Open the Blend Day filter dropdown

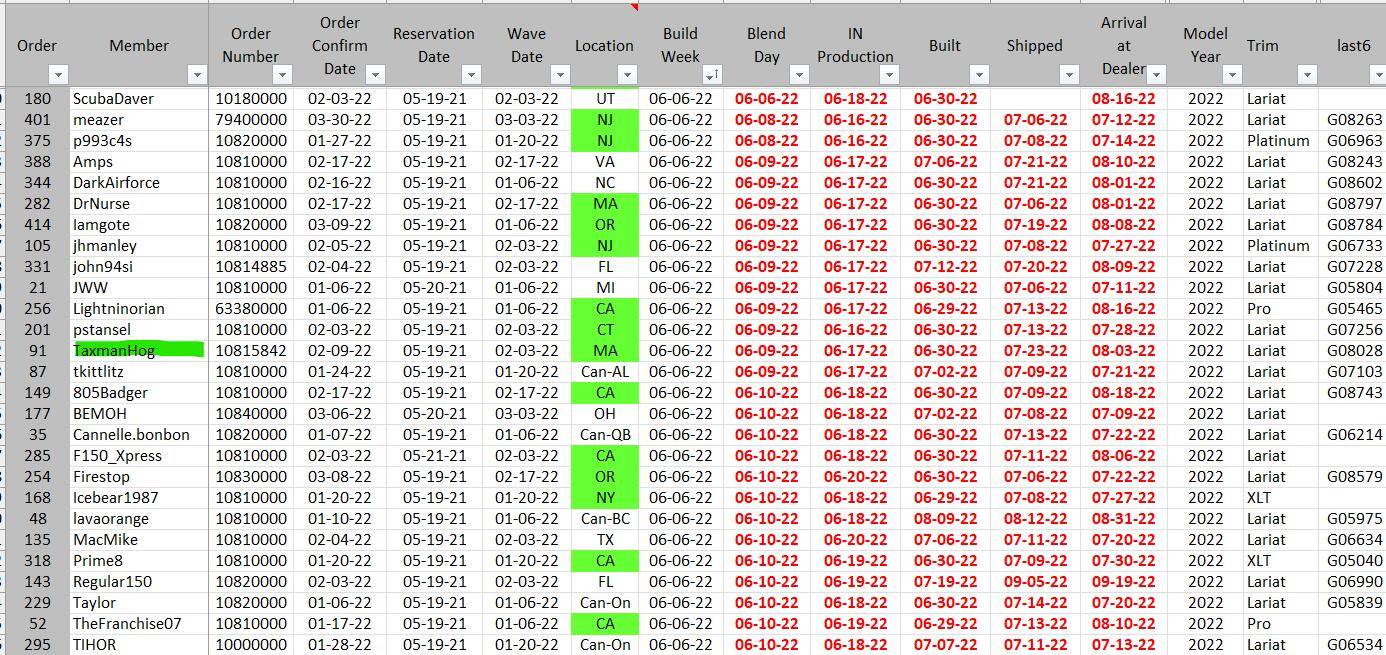[798, 75]
